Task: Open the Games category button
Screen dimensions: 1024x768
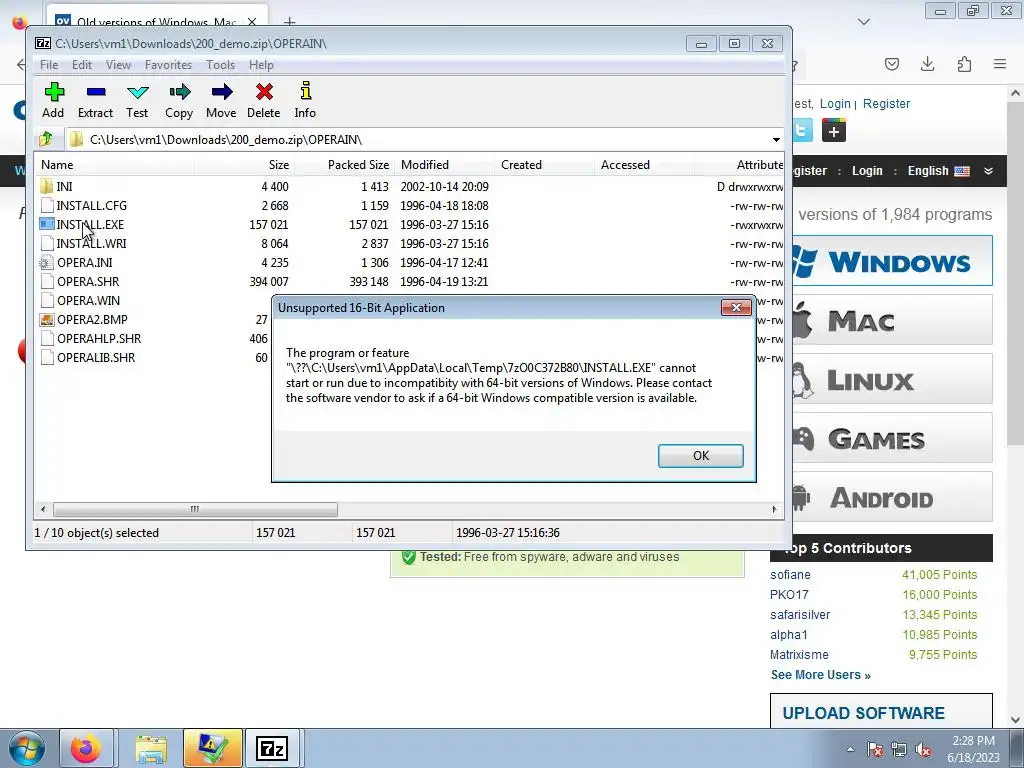Action: [892, 438]
